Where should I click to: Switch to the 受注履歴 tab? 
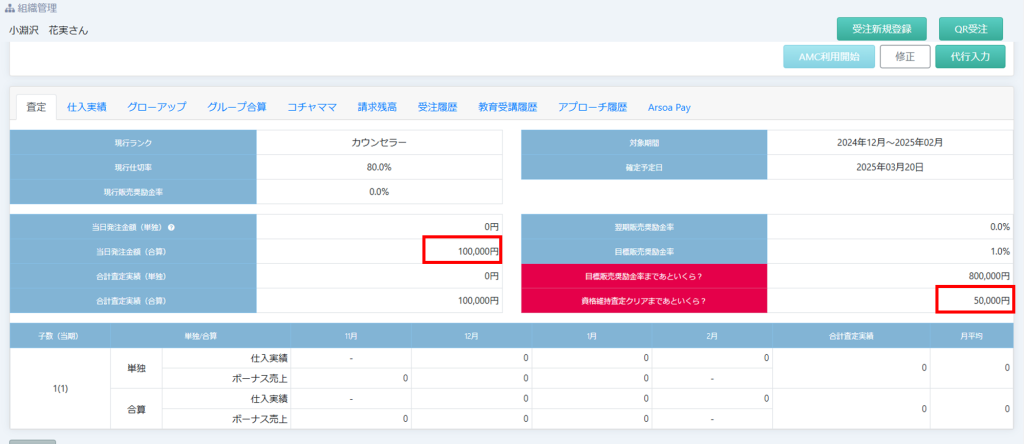[437, 107]
